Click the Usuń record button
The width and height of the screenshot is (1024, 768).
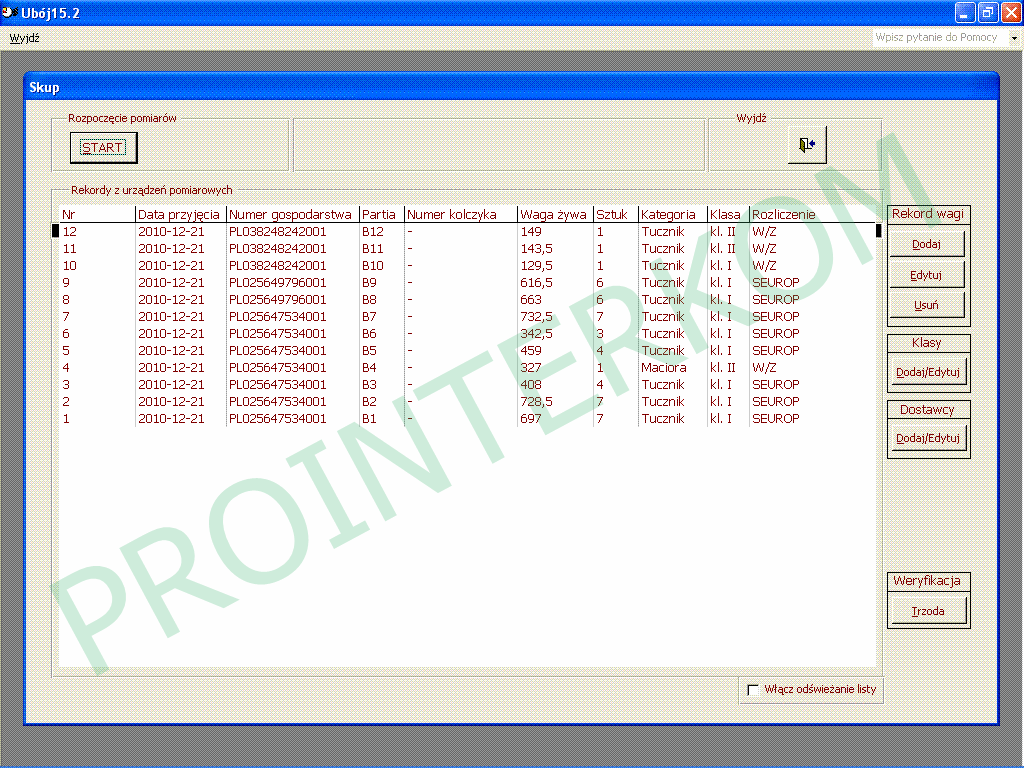click(927, 305)
